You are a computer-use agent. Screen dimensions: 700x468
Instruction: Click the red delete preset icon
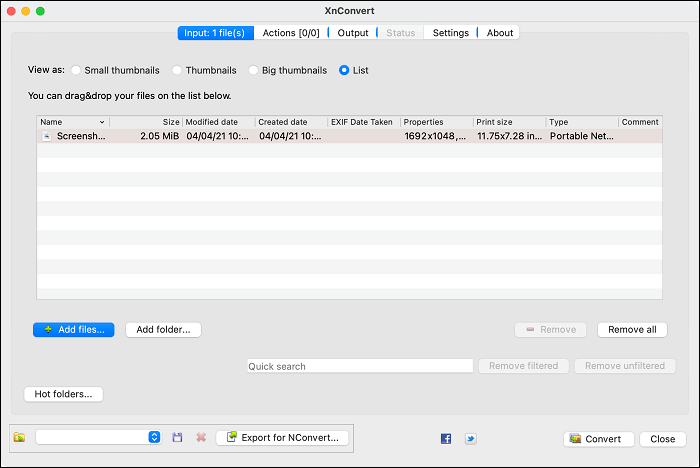tap(201, 437)
